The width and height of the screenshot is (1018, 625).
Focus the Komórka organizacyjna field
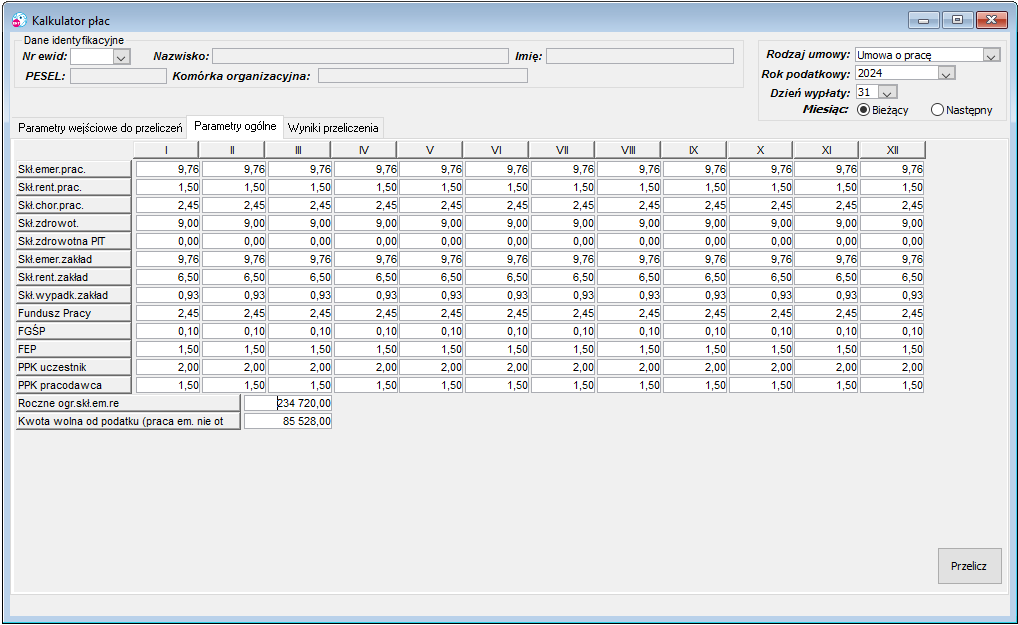(x=423, y=76)
